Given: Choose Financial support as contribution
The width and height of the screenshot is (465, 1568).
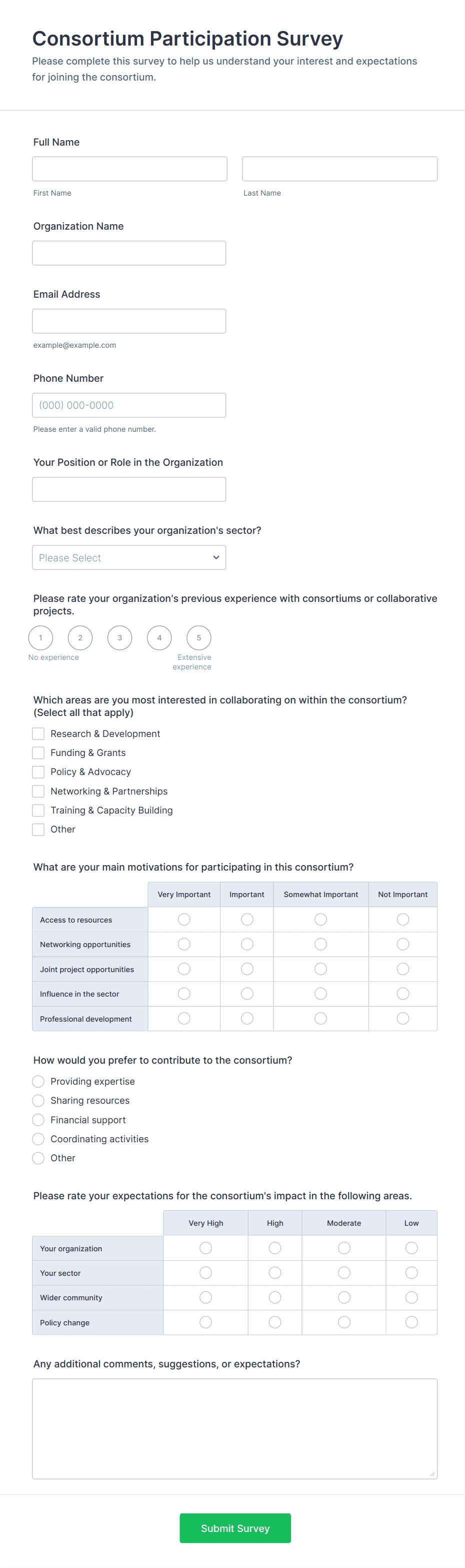Looking at the screenshot, I should tap(38, 1120).
